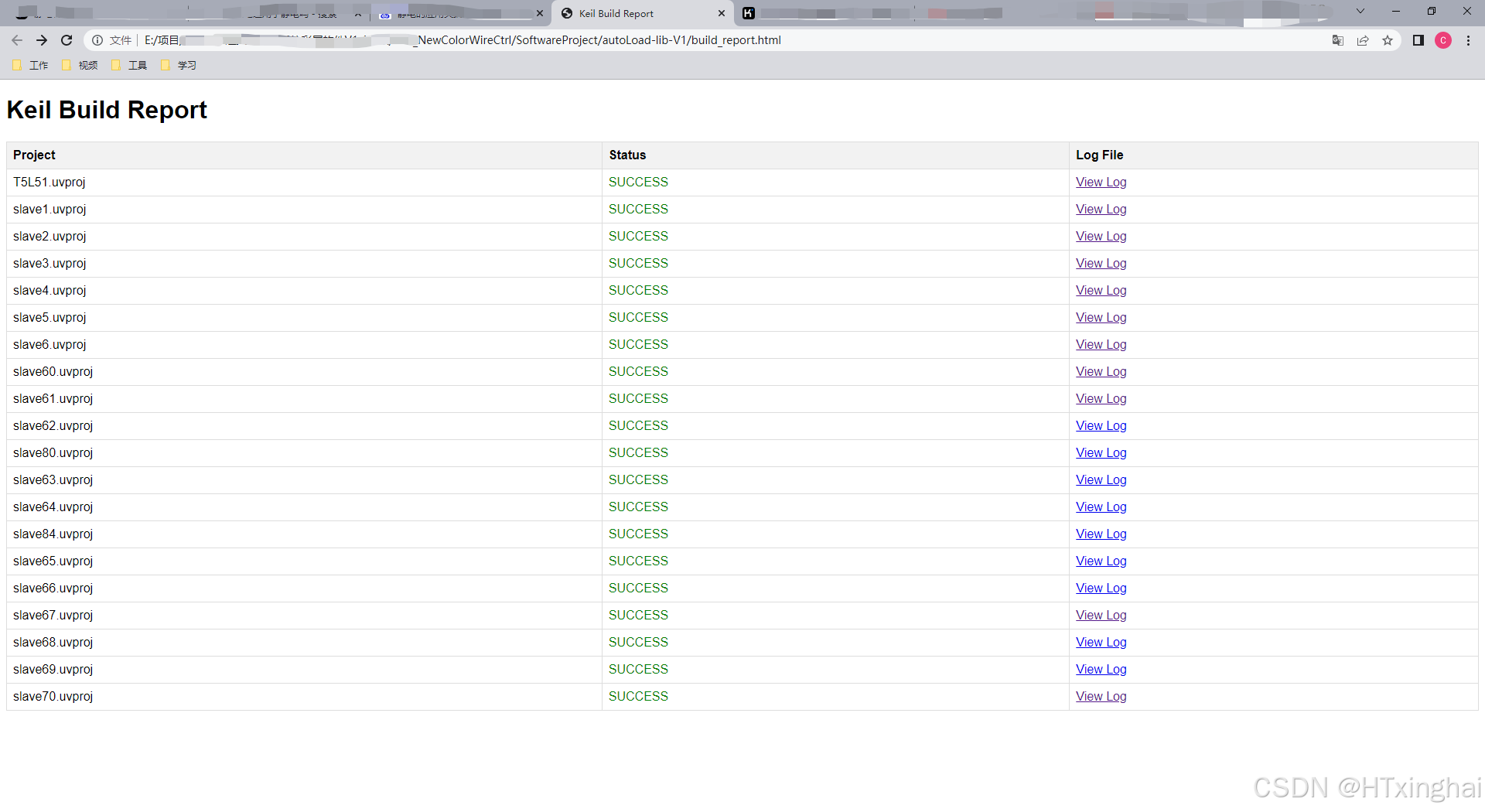1485x812 pixels.
Task: Open the site info icon in address bar
Action: click(x=97, y=40)
